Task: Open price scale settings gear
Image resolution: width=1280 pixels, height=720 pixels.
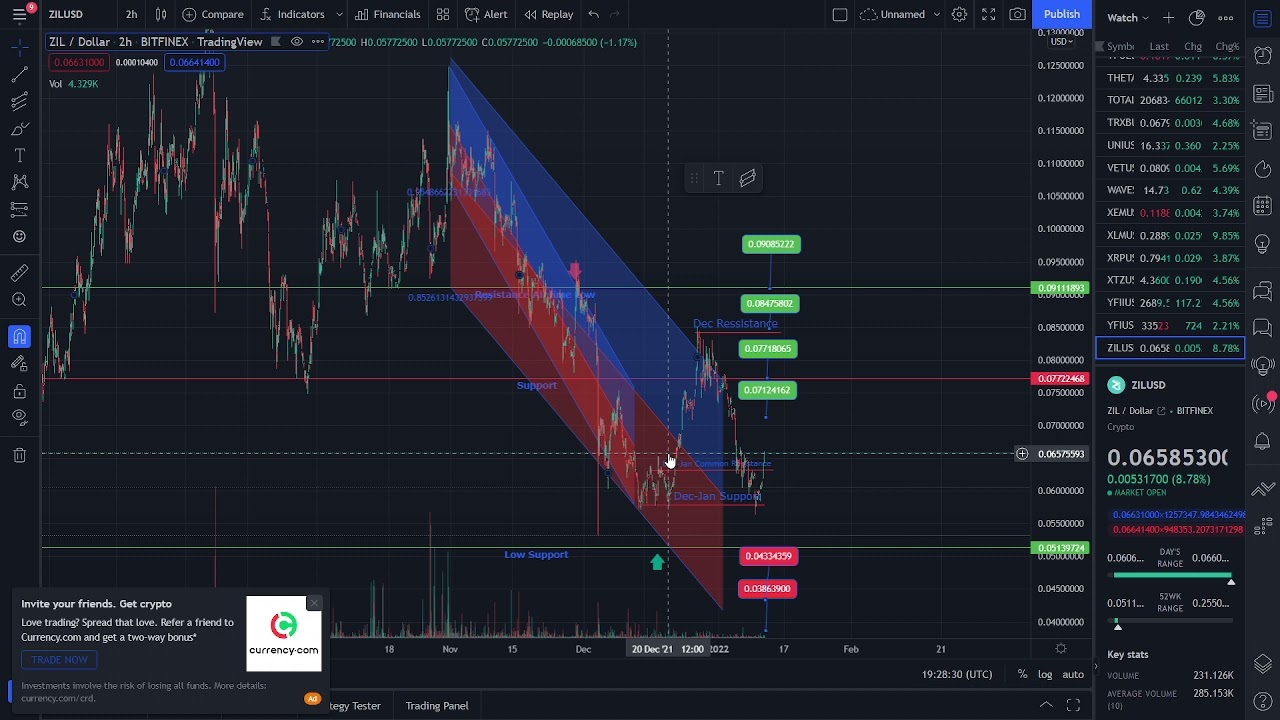Action: click(1061, 649)
